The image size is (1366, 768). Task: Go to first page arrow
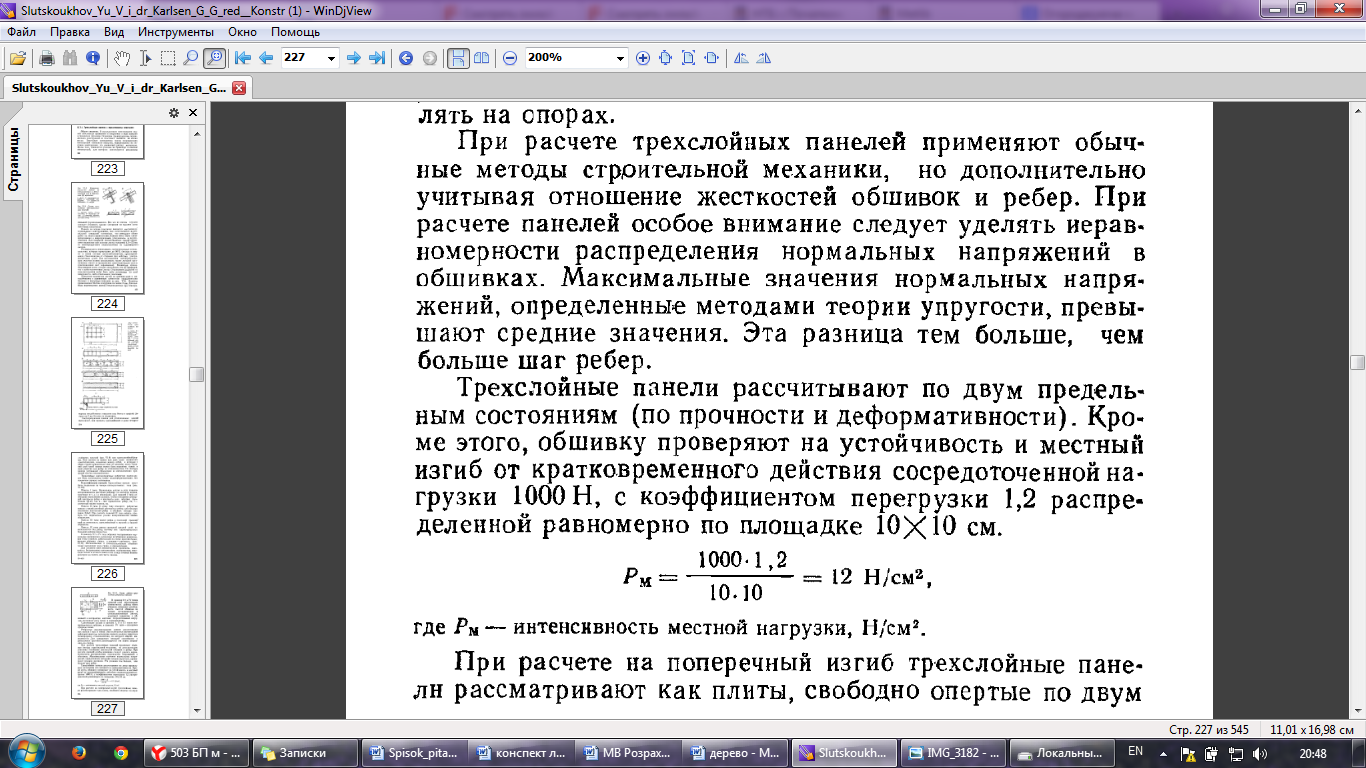pyautogui.click(x=243, y=58)
